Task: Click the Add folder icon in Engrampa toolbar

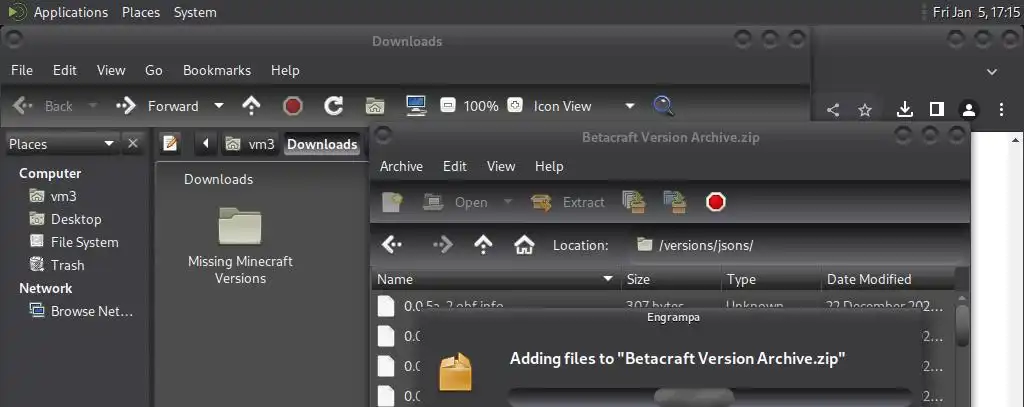Action: [675, 202]
